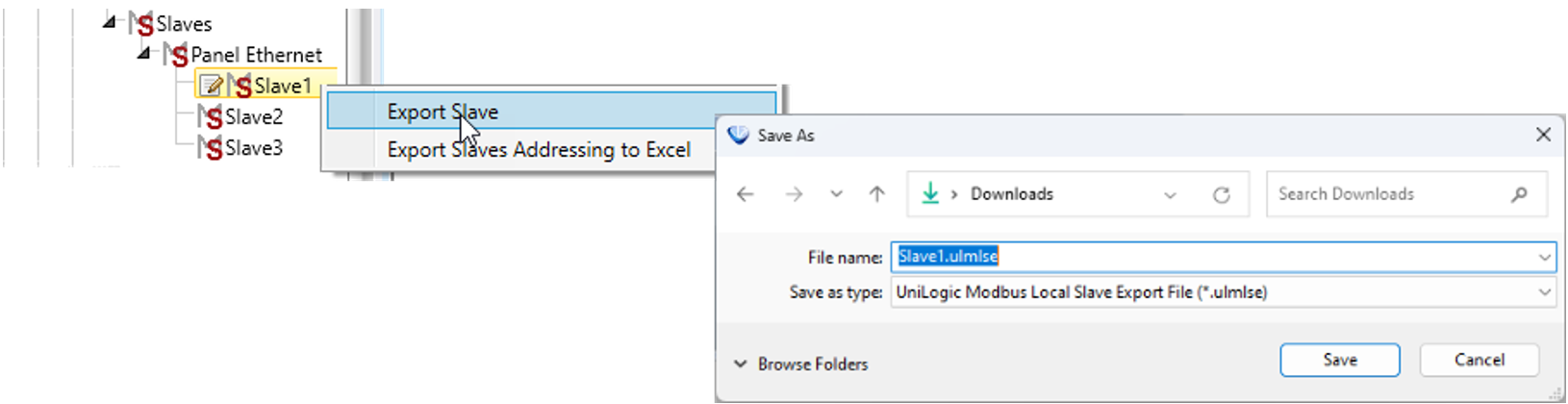Viewport: 1568px width, 404px height.
Task: Click the Panel Ethernet Modbus icon
Action: 176,55
